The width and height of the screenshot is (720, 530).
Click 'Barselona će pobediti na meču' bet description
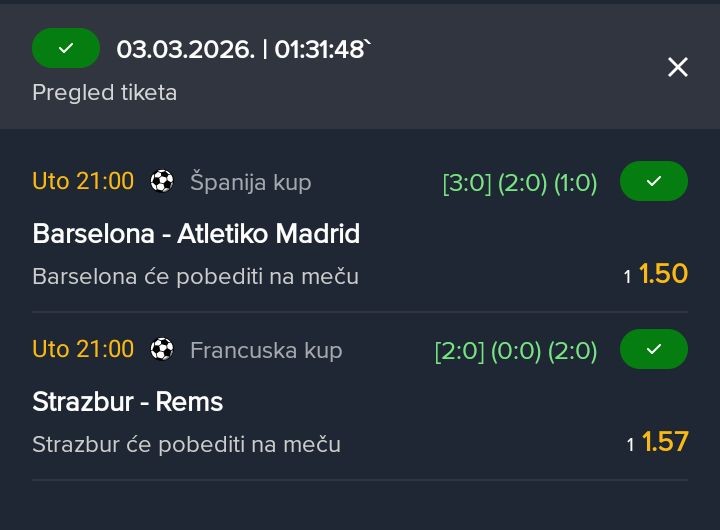[x=195, y=276]
